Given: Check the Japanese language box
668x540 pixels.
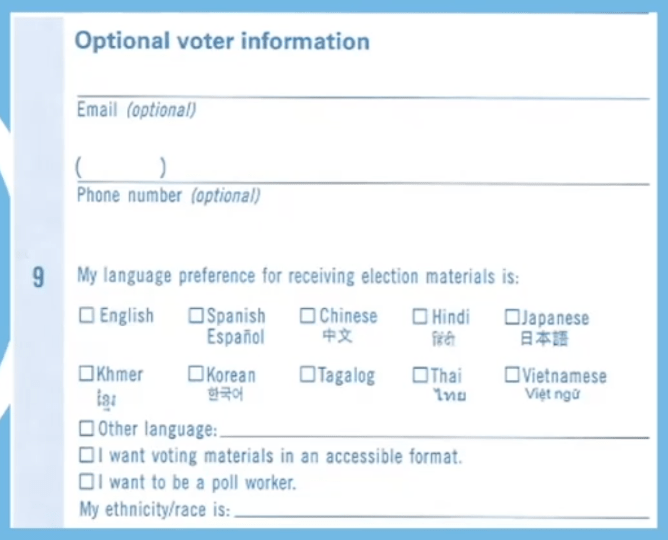Looking at the screenshot, I should coord(512,317).
